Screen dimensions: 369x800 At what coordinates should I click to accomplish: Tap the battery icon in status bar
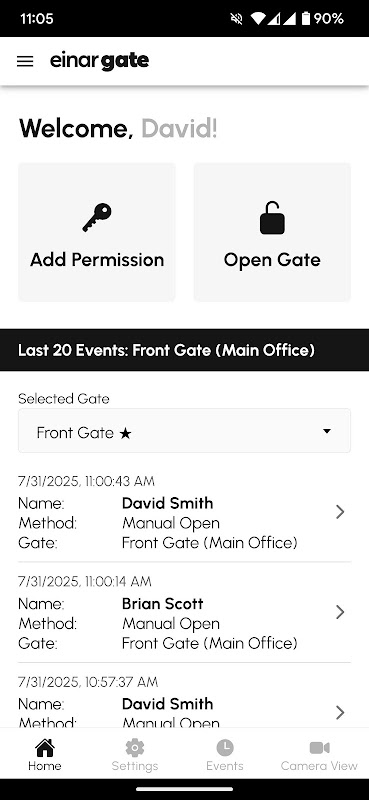coord(306,19)
